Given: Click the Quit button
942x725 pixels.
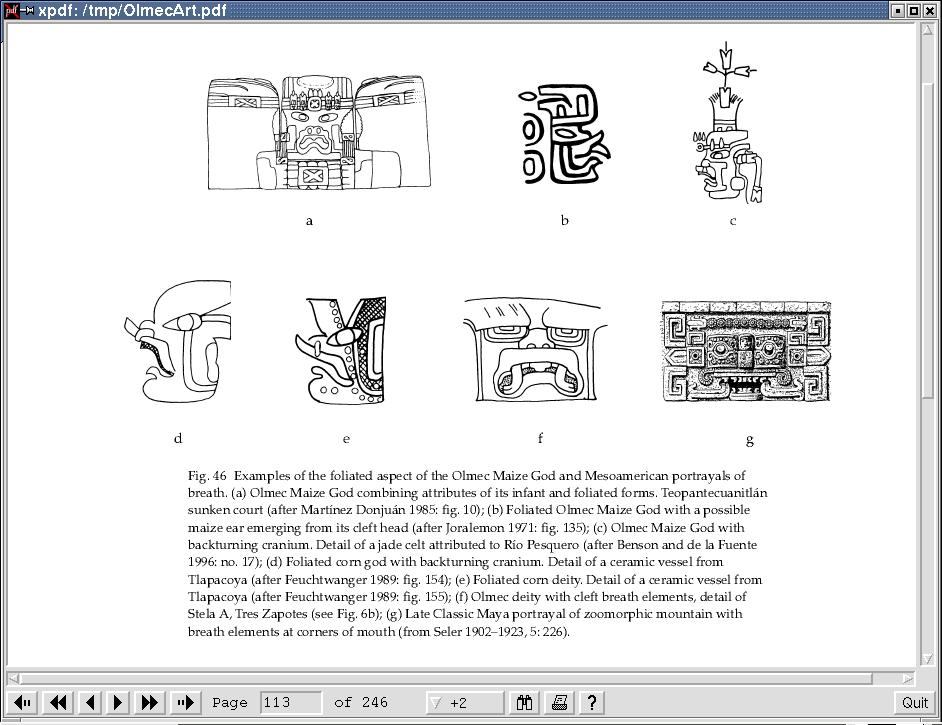Looking at the screenshot, I should click(x=915, y=702).
